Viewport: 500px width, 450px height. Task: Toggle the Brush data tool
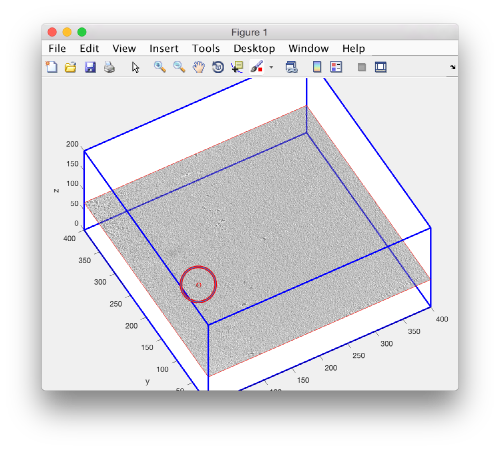(x=257, y=67)
